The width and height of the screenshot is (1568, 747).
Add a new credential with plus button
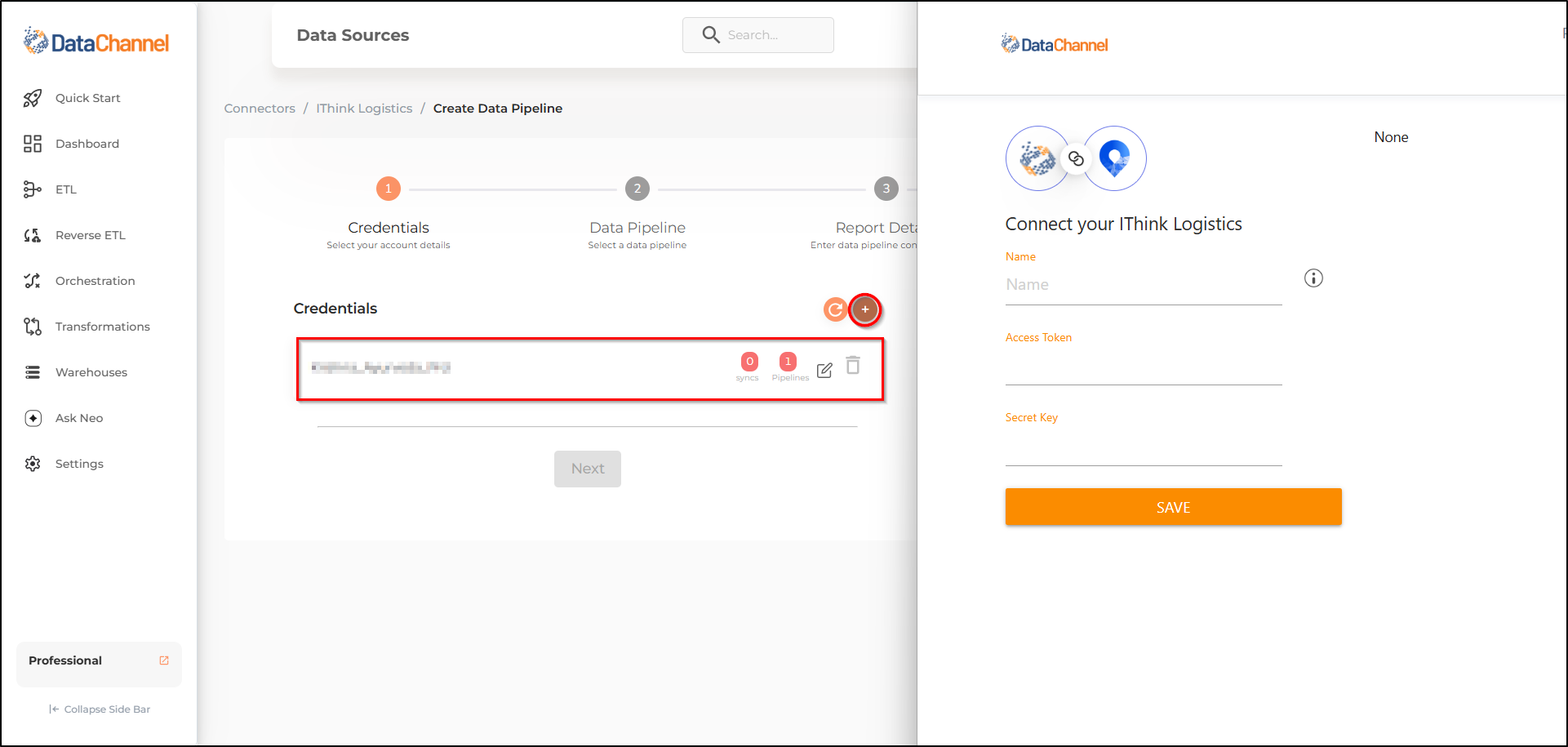tap(865, 309)
